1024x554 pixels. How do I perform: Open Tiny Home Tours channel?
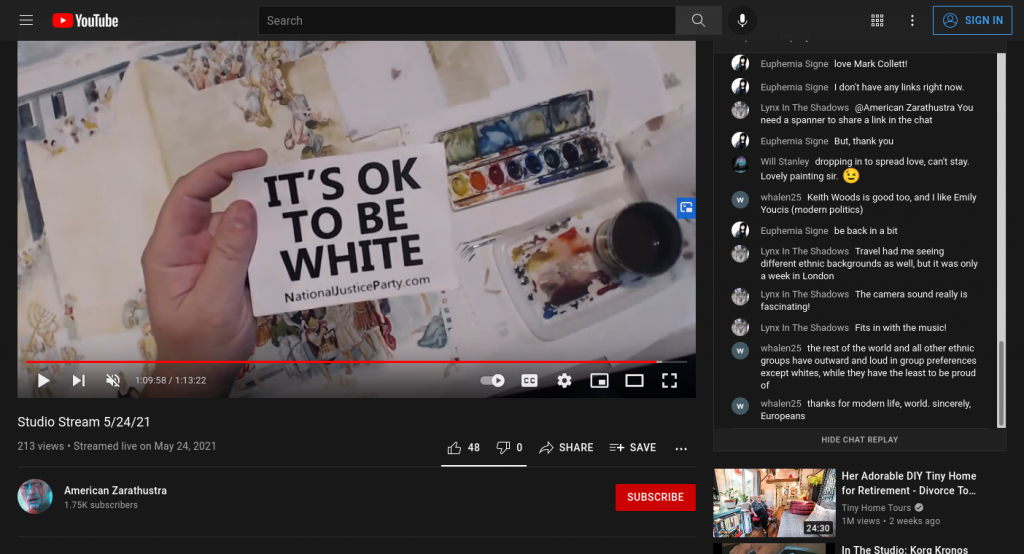pyautogui.click(x=876, y=508)
